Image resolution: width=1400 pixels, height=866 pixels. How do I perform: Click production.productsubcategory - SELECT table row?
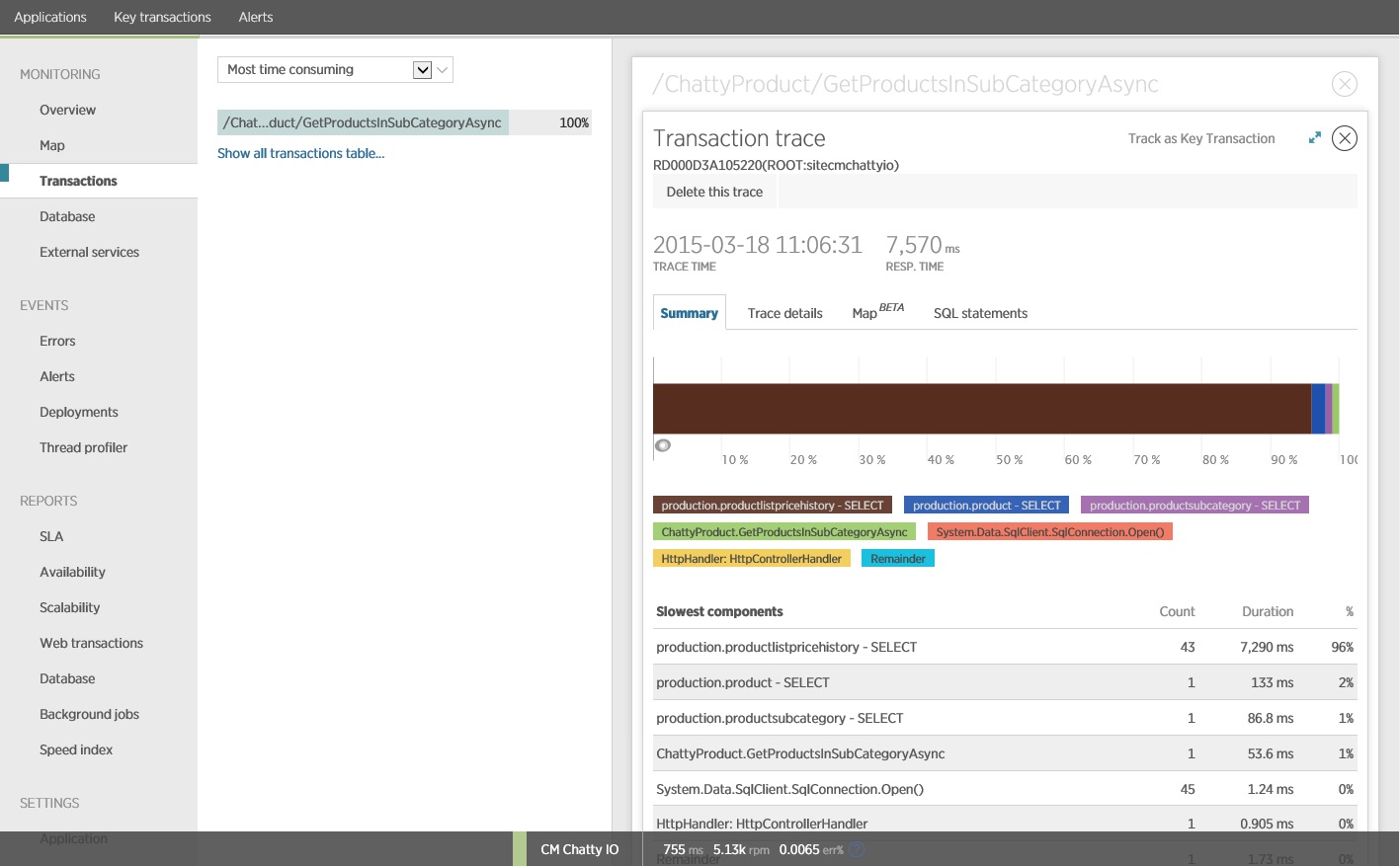tap(1005, 718)
